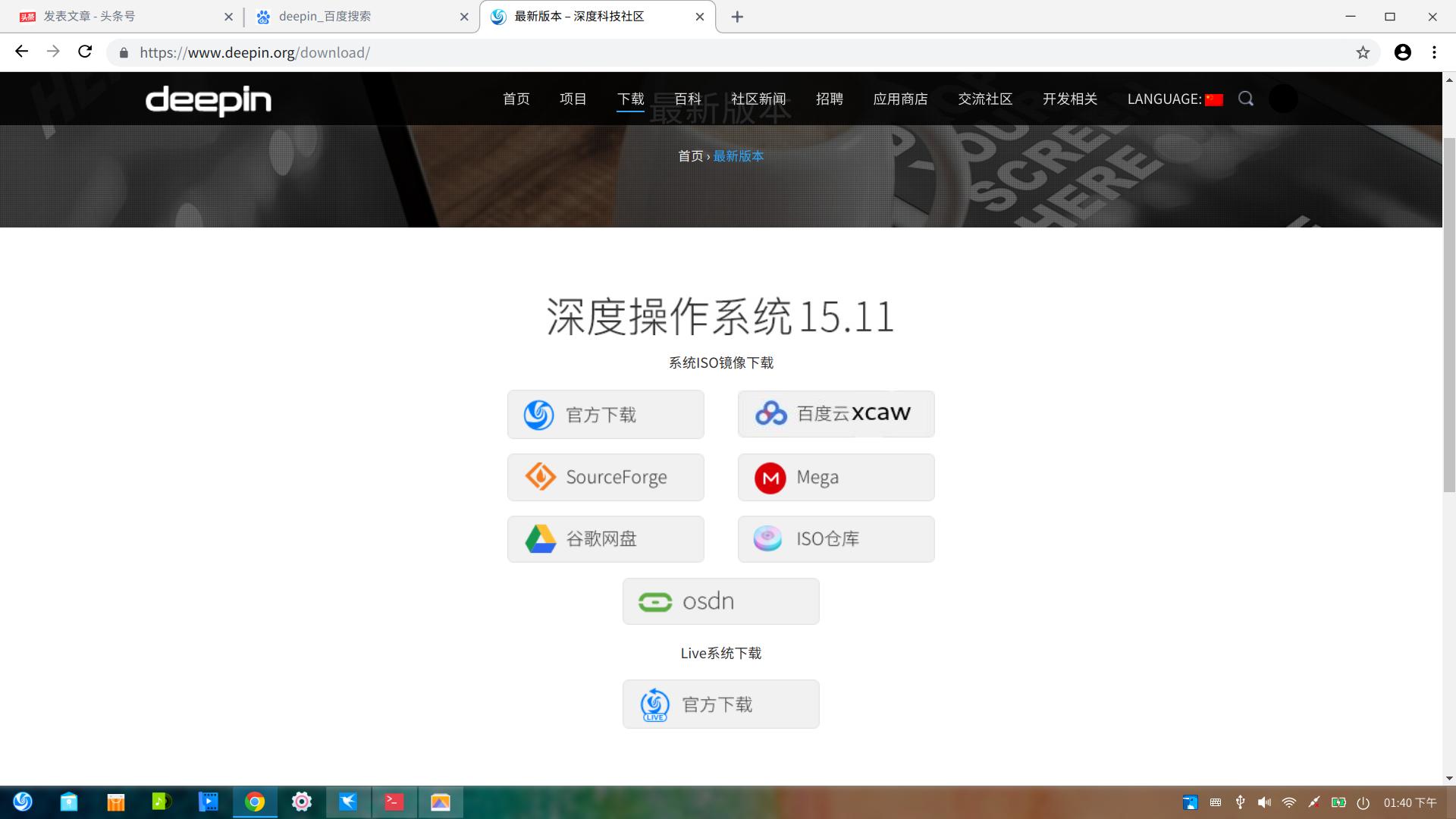Image resolution: width=1456 pixels, height=819 pixels.
Task: Click the disconnected wired network tray icon
Action: pos(1313,802)
